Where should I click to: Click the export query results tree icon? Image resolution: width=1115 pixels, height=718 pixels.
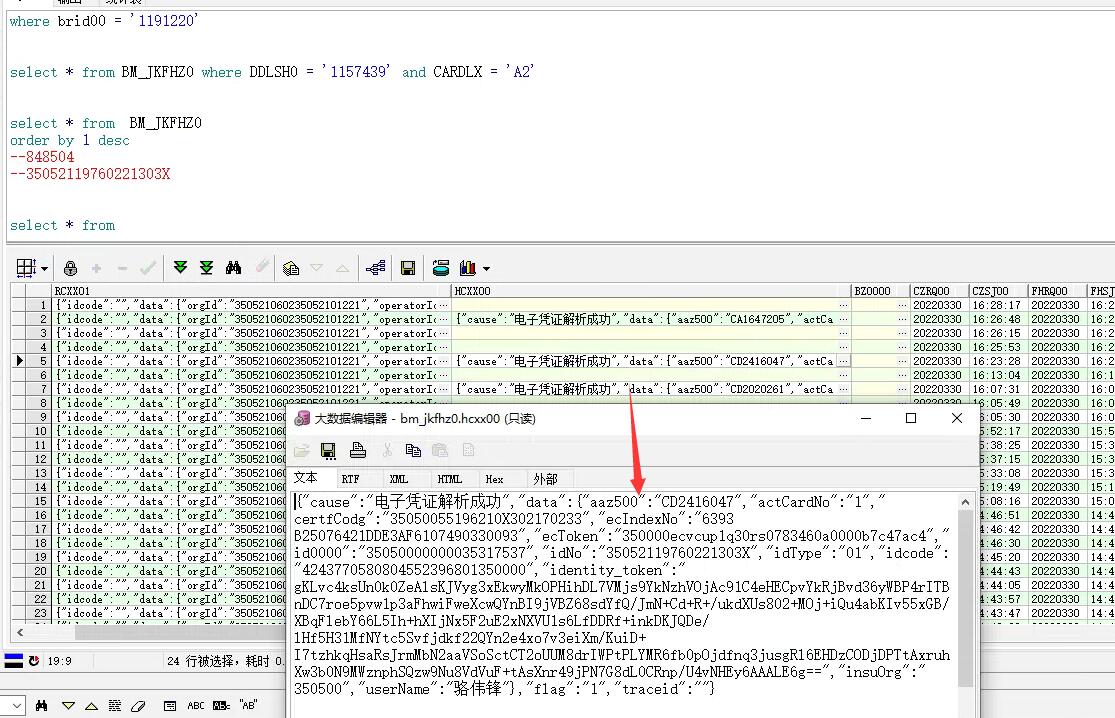375,268
